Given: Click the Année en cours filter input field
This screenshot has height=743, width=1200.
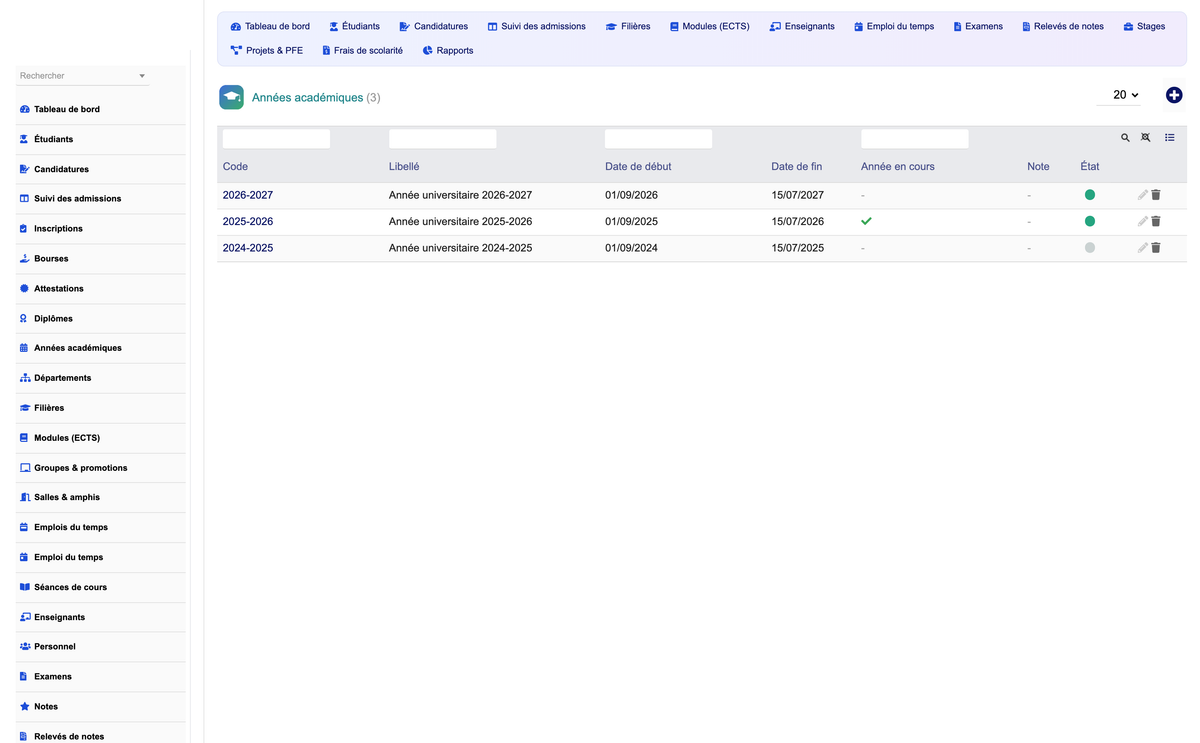Looking at the screenshot, I should click(x=914, y=139).
